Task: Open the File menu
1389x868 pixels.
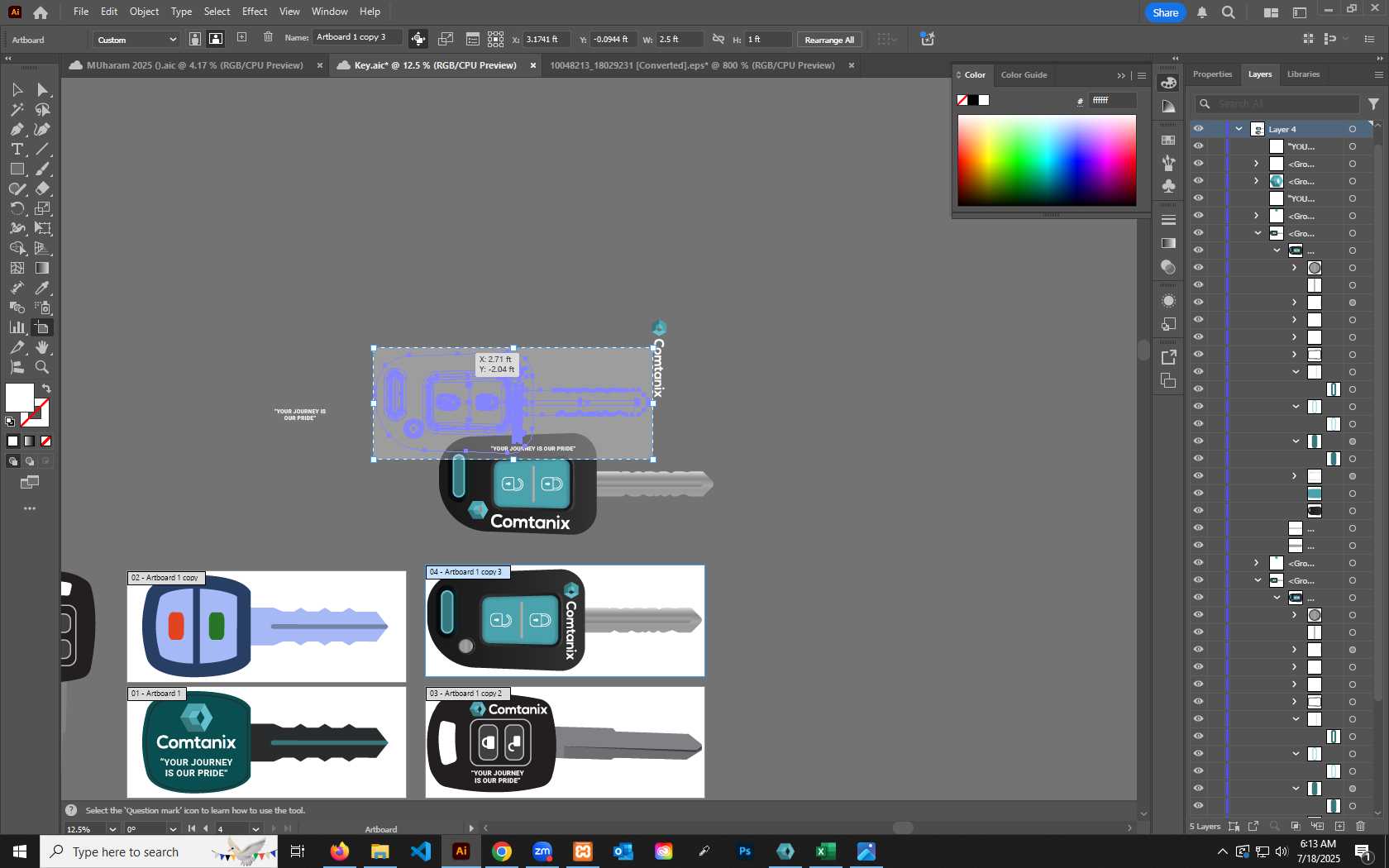Action: point(81,12)
